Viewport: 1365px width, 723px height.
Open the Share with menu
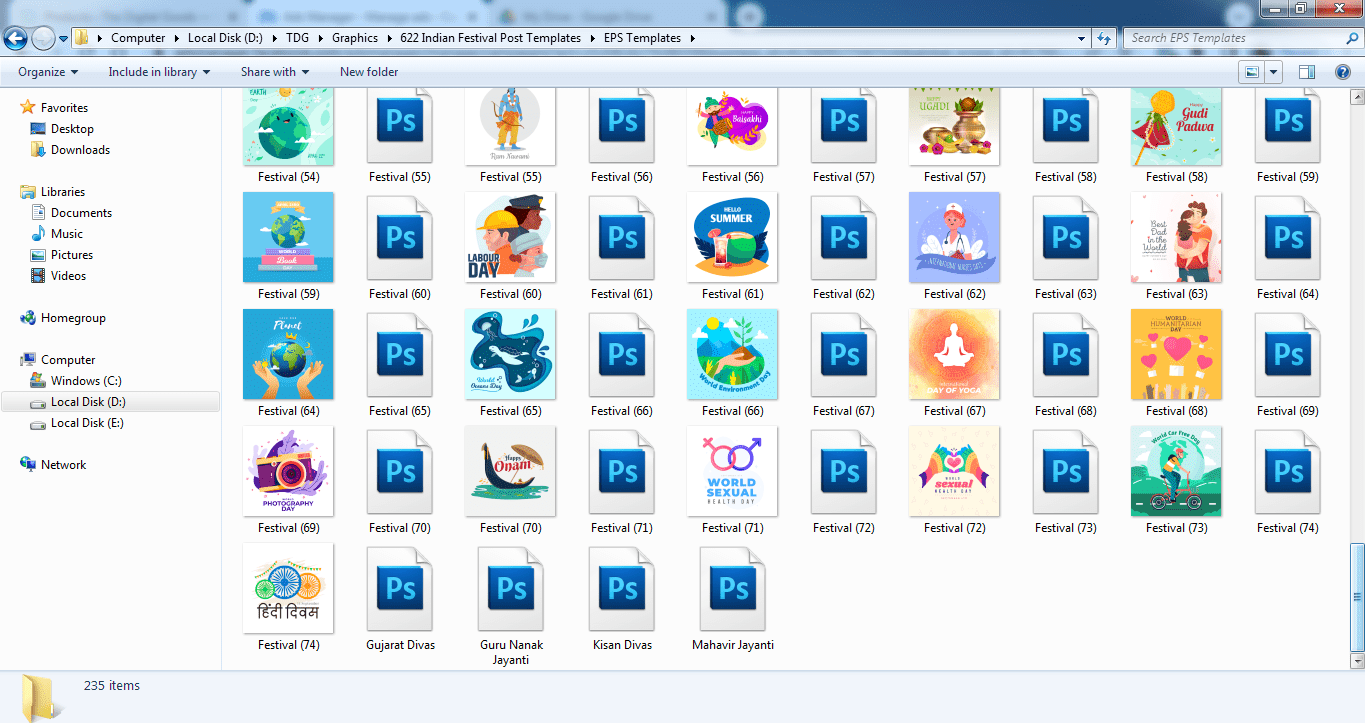[274, 72]
